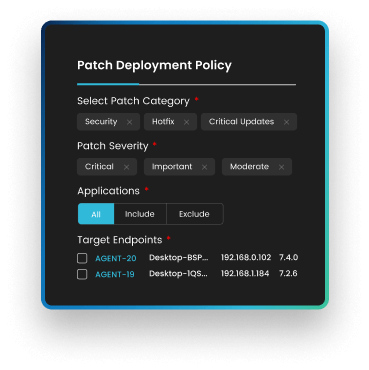This screenshot has height=370, width=369.
Task: Check the AGENT-20 endpoint checkbox
Action: [x=82, y=258]
